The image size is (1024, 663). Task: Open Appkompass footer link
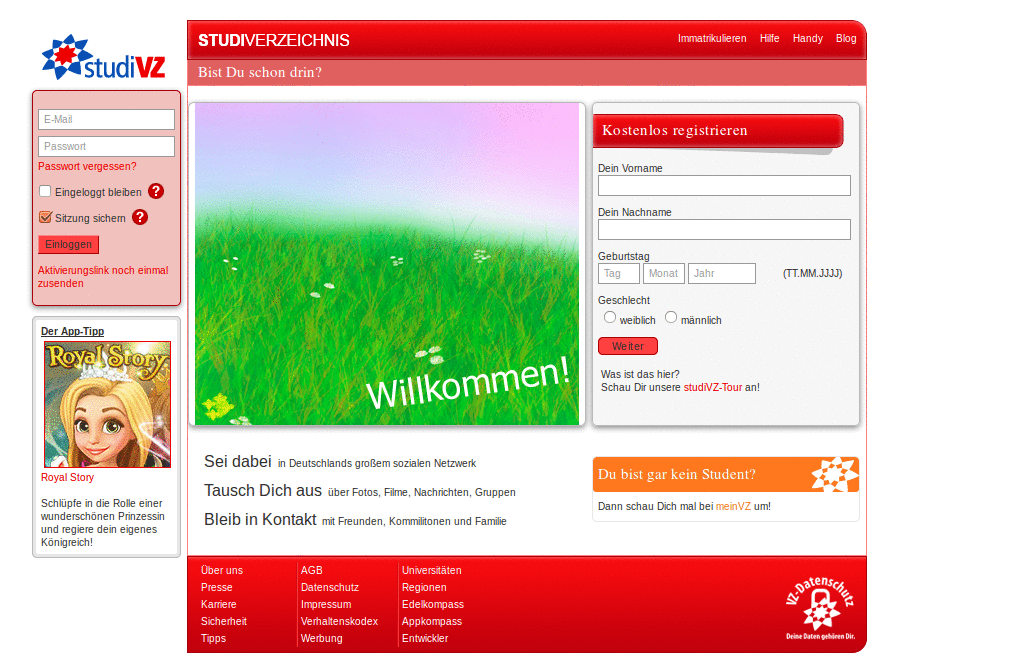click(x=432, y=621)
